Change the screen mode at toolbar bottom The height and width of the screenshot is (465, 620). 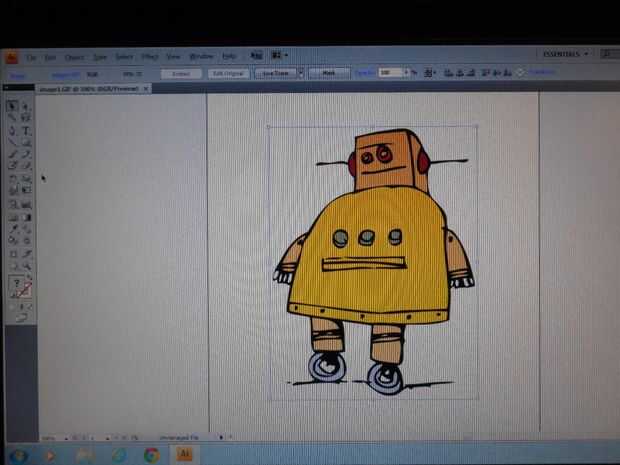click(x=22, y=317)
